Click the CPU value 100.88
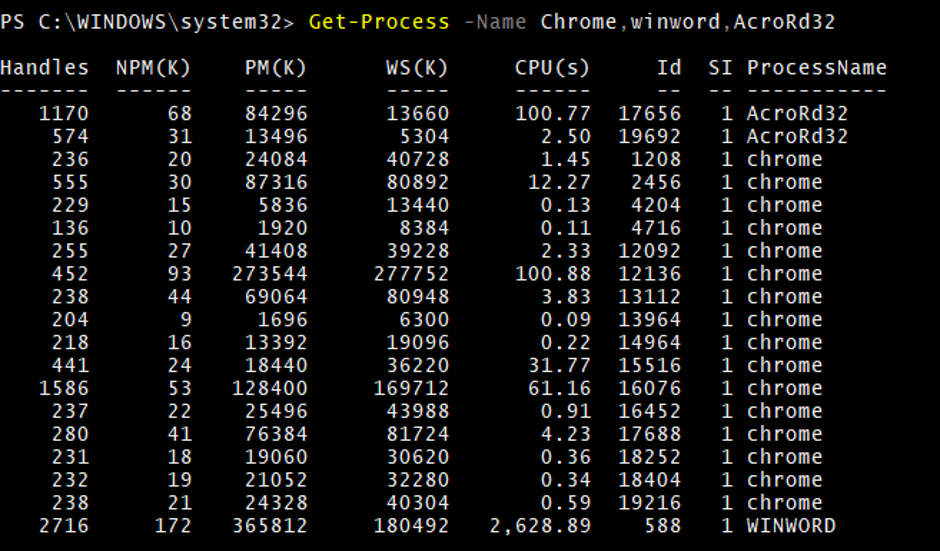The image size is (940, 551). click(553, 274)
